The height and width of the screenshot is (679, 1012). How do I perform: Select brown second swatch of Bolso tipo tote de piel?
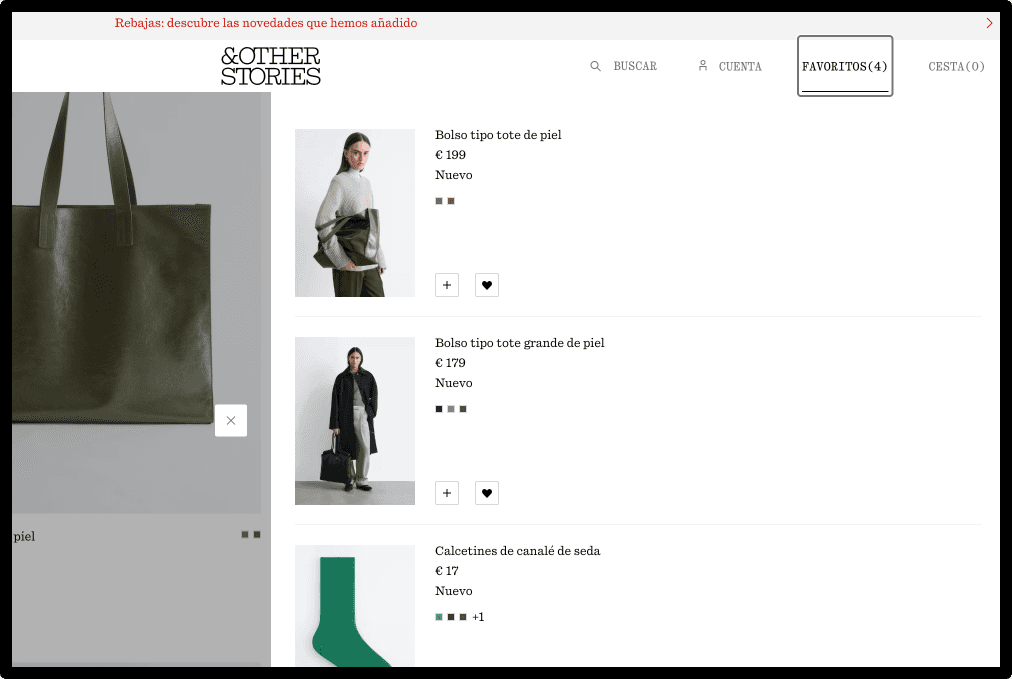[x=451, y=201]
